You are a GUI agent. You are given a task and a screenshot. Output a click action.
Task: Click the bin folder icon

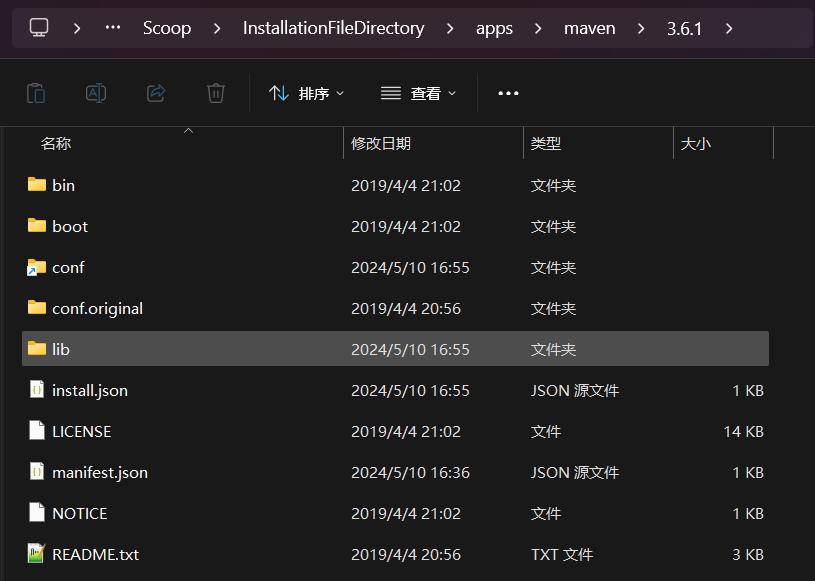coord(37,185)
